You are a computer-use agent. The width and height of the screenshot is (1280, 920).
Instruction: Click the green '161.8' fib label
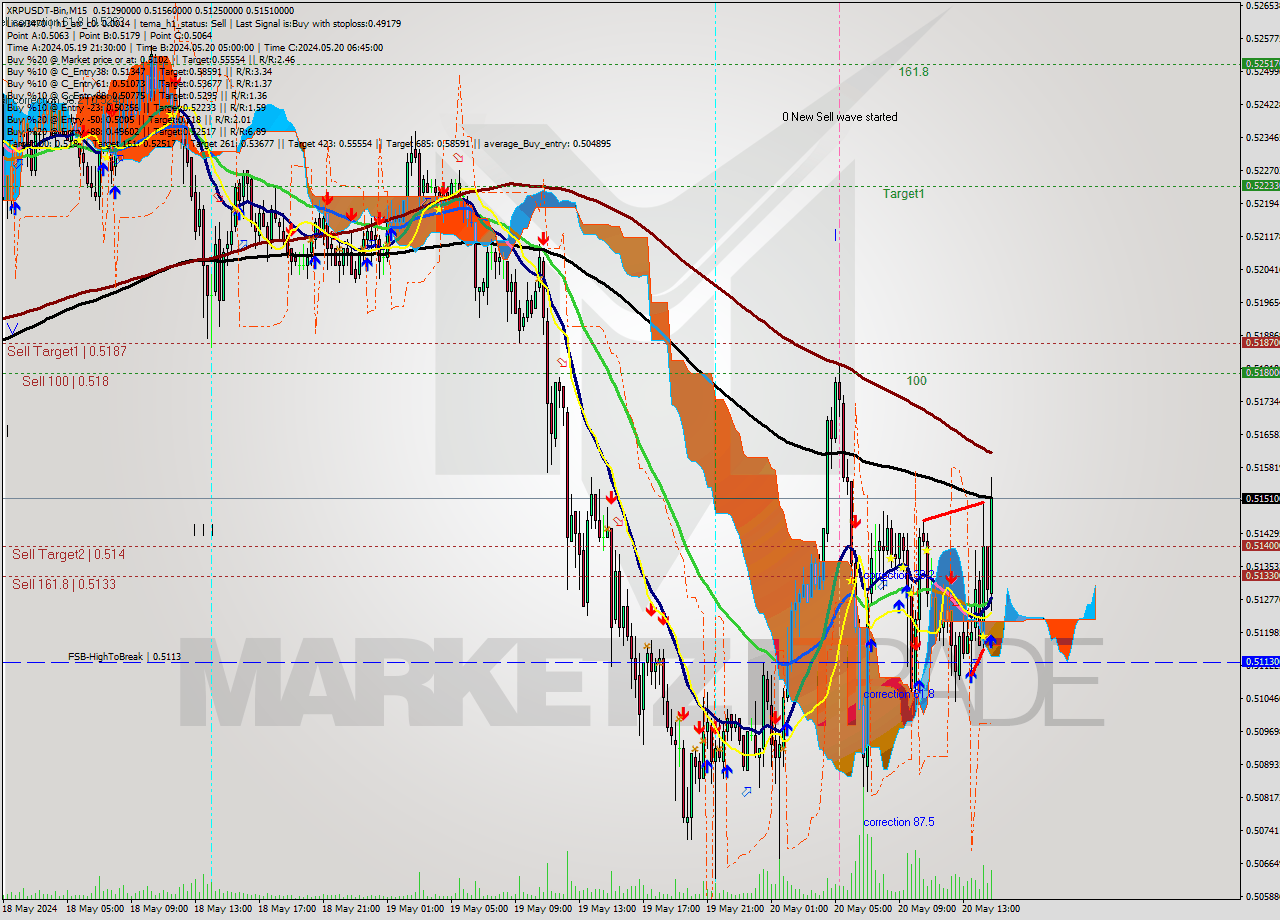[x=913, y=72]
